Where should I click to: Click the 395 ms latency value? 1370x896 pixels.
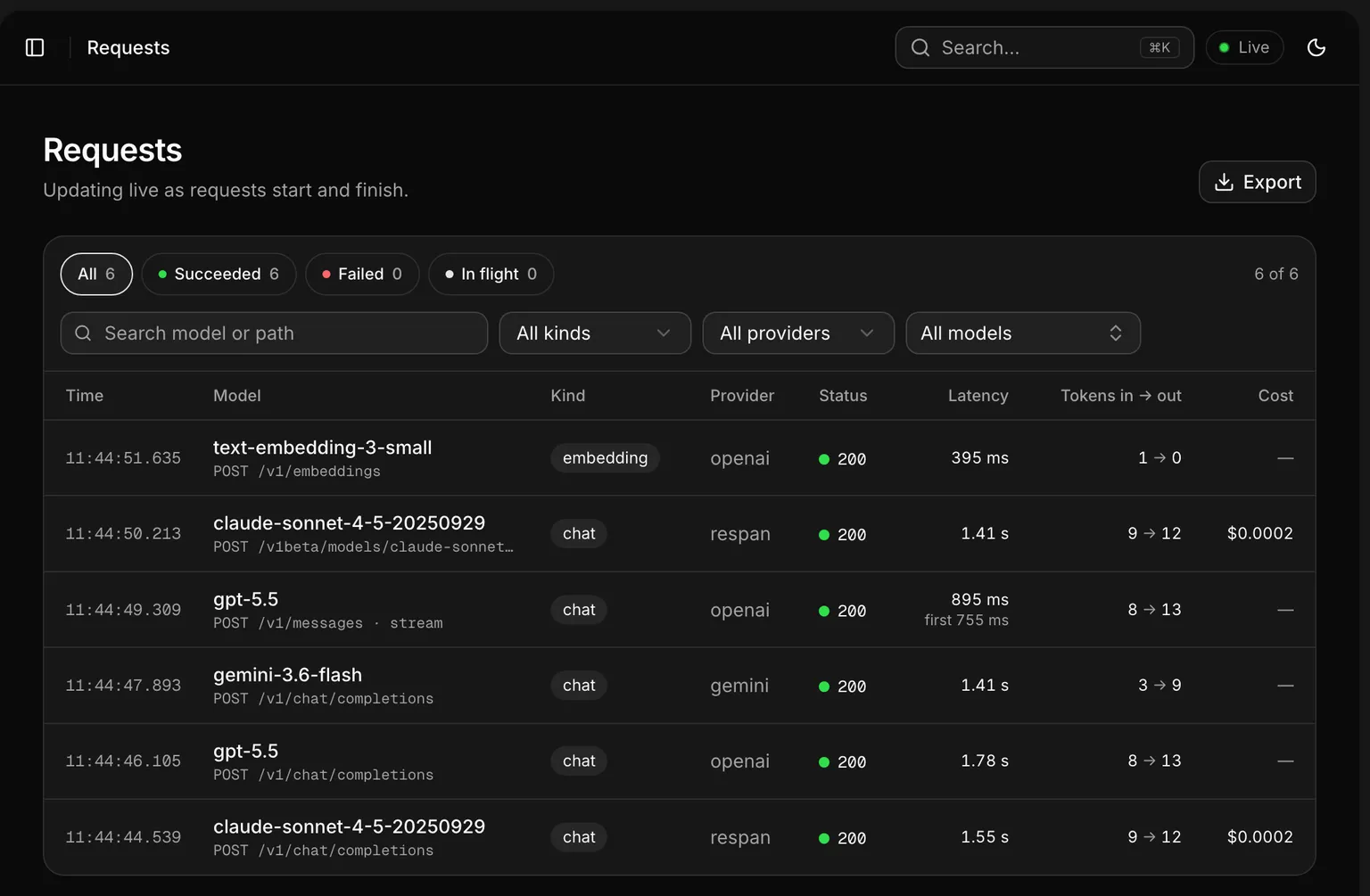979,458
